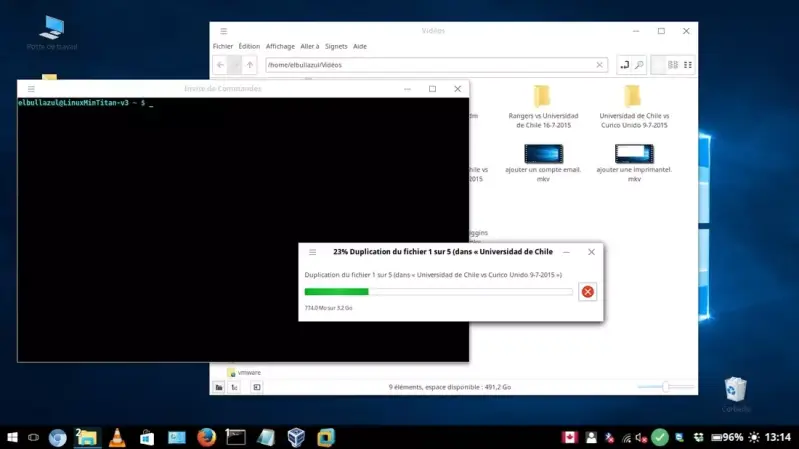799x449 pixels.
Task: Launch VirtualBox from taskbar
Action: pyautogui.click(x=296, y=437)
